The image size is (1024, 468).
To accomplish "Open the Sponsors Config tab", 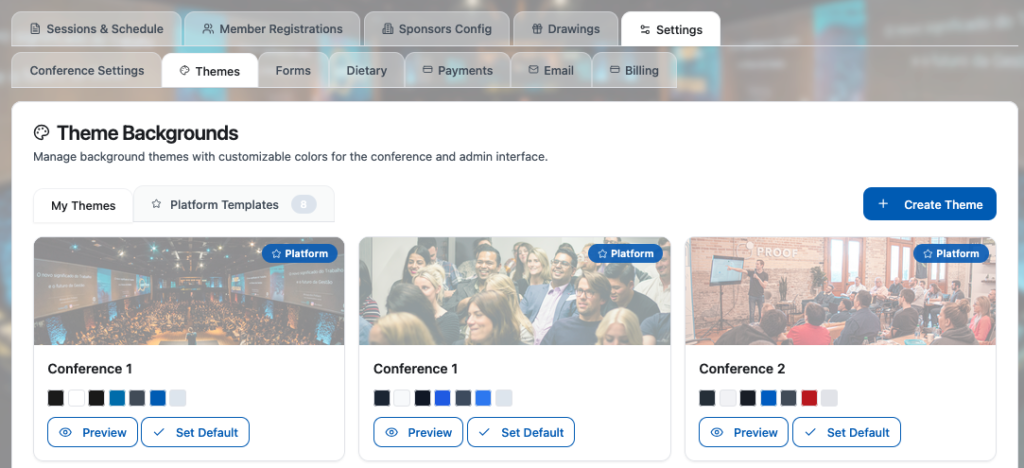I will coord(436,29).
